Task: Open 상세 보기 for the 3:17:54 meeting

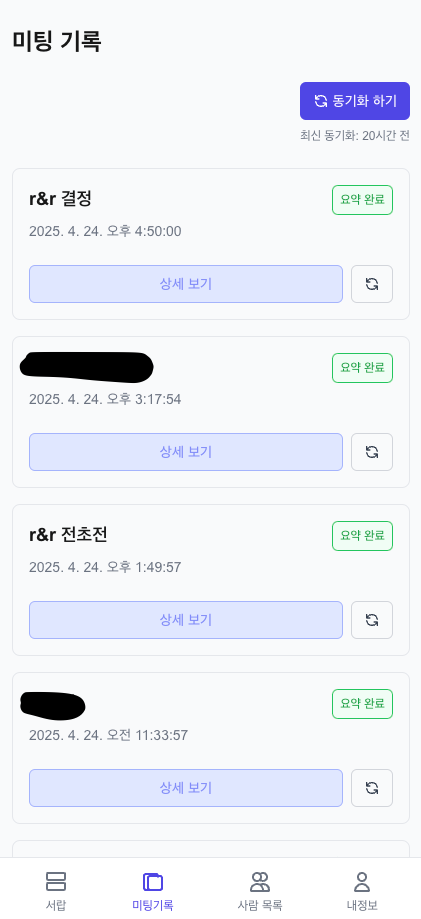Action: [x=186, y=452]
